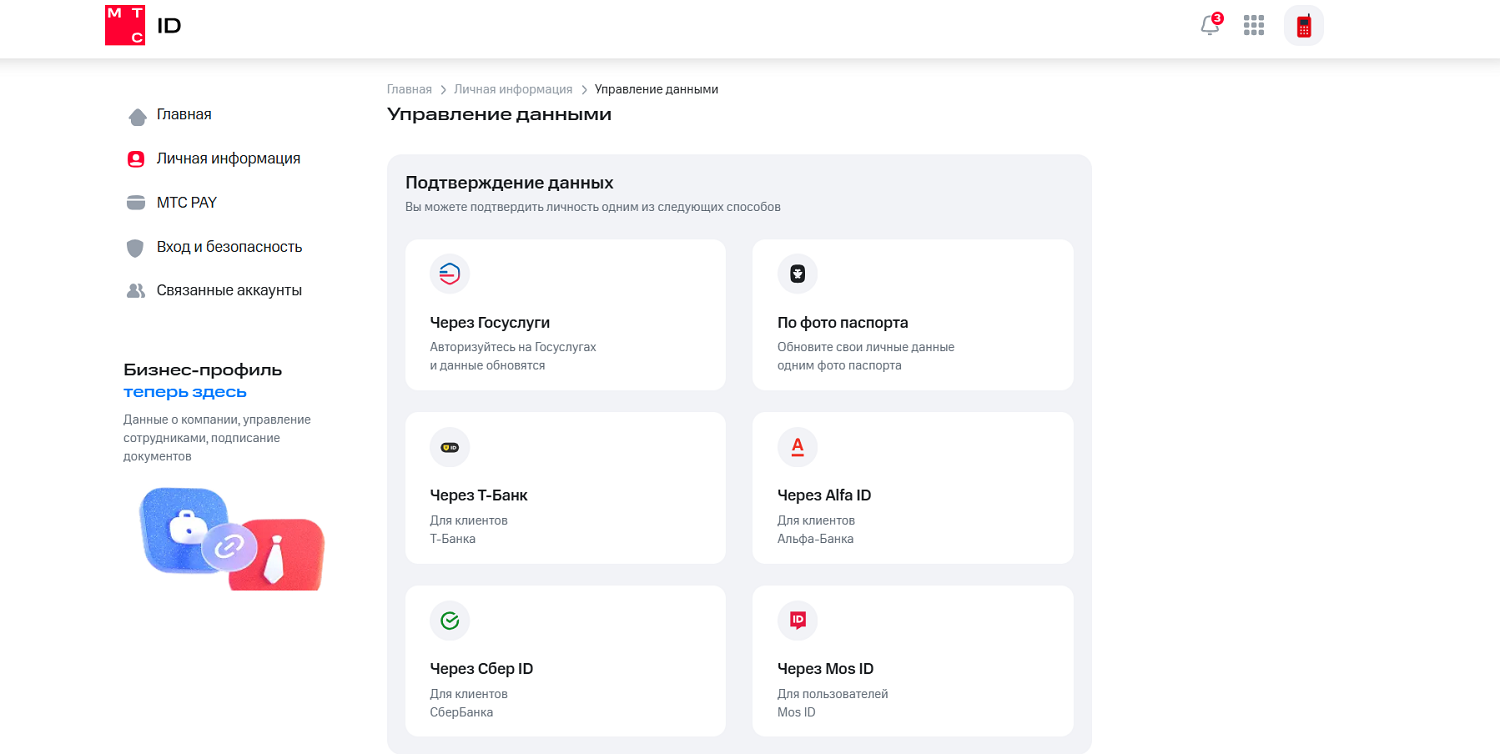Select Личная информация in the sidebar
Image resolution: width=1500 pixels, height=754 pixels.
[227, 159]
